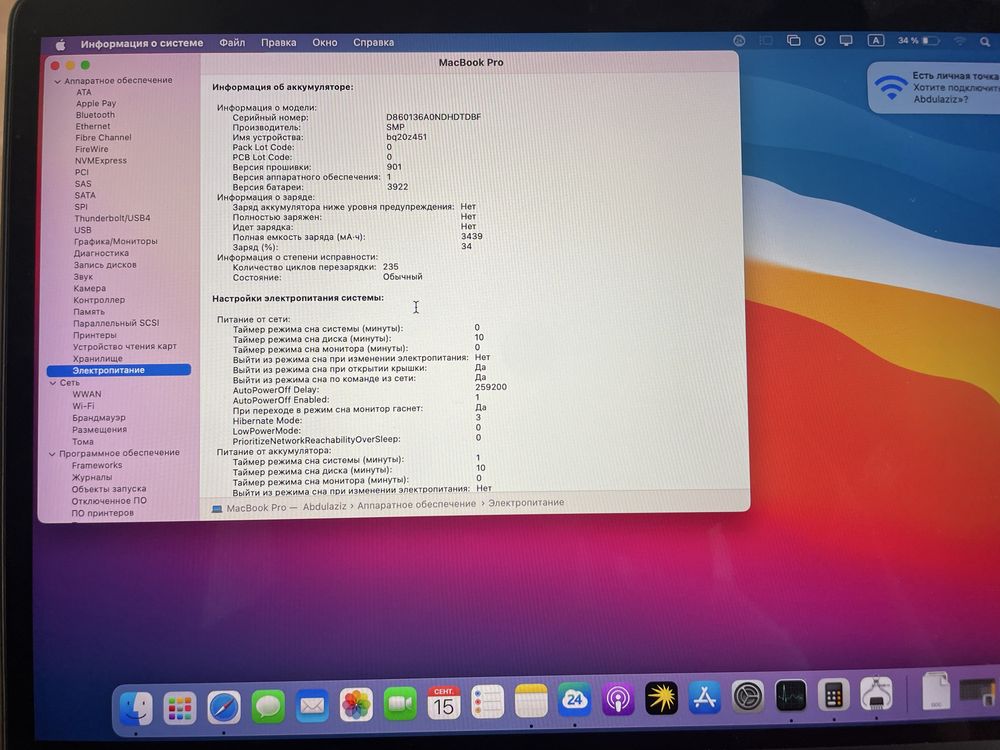The height and width of the screenshot is (750, 1000).
Task: Switch input source via A icon
Action: 876,40
